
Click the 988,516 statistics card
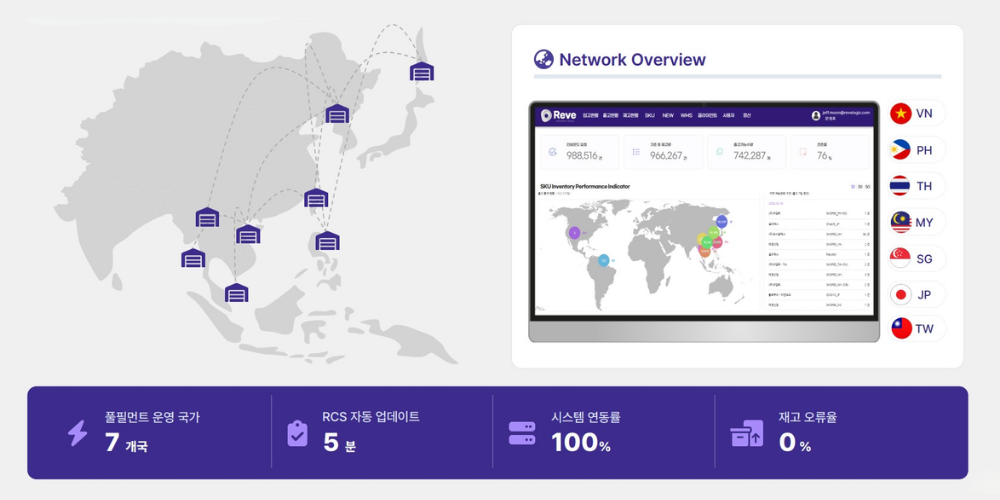[580, 152]
